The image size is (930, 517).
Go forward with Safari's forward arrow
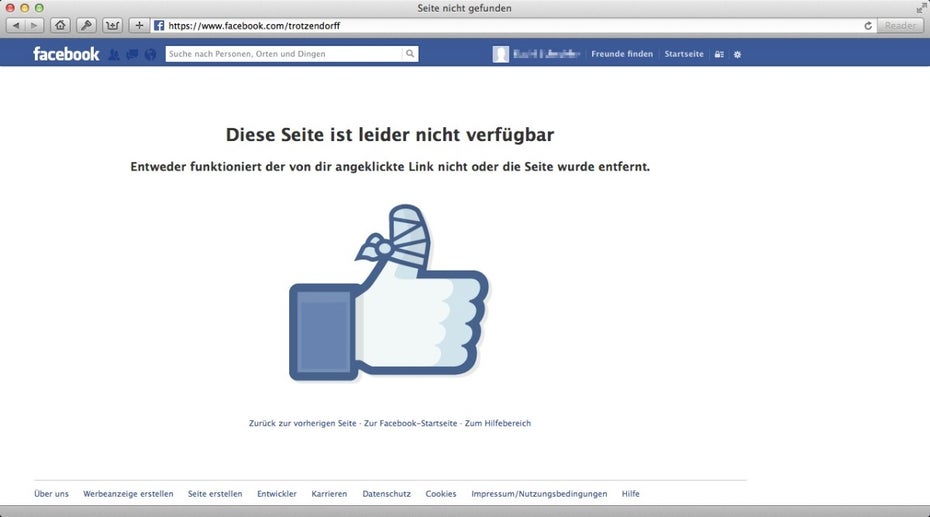coord(34,25)
